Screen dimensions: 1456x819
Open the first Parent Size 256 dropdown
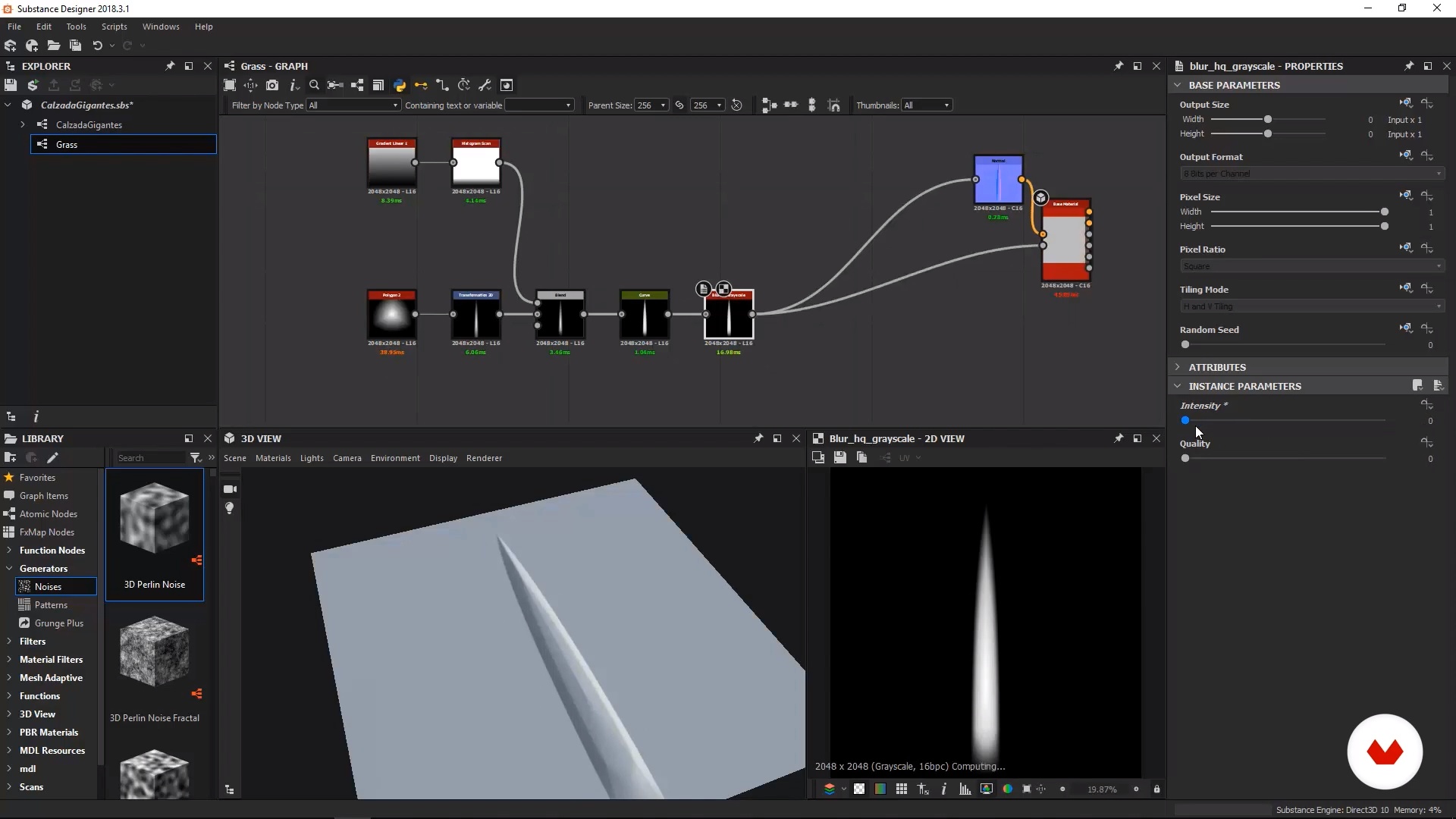(651, 105)
